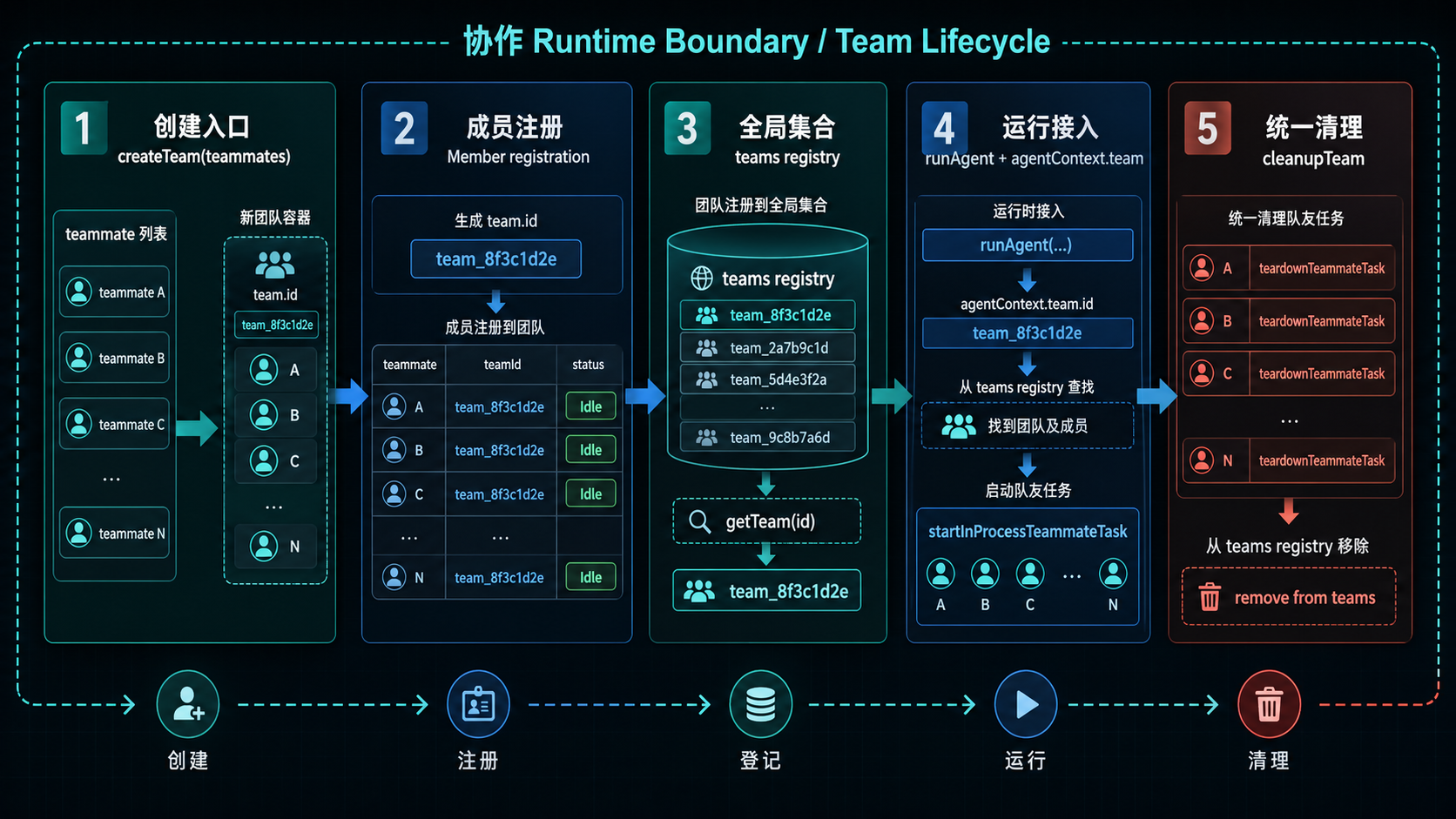Screen dimensions: 1456x819
Task: Click avatar B under startInProcessTeammateTask
Action: [985, 574]
